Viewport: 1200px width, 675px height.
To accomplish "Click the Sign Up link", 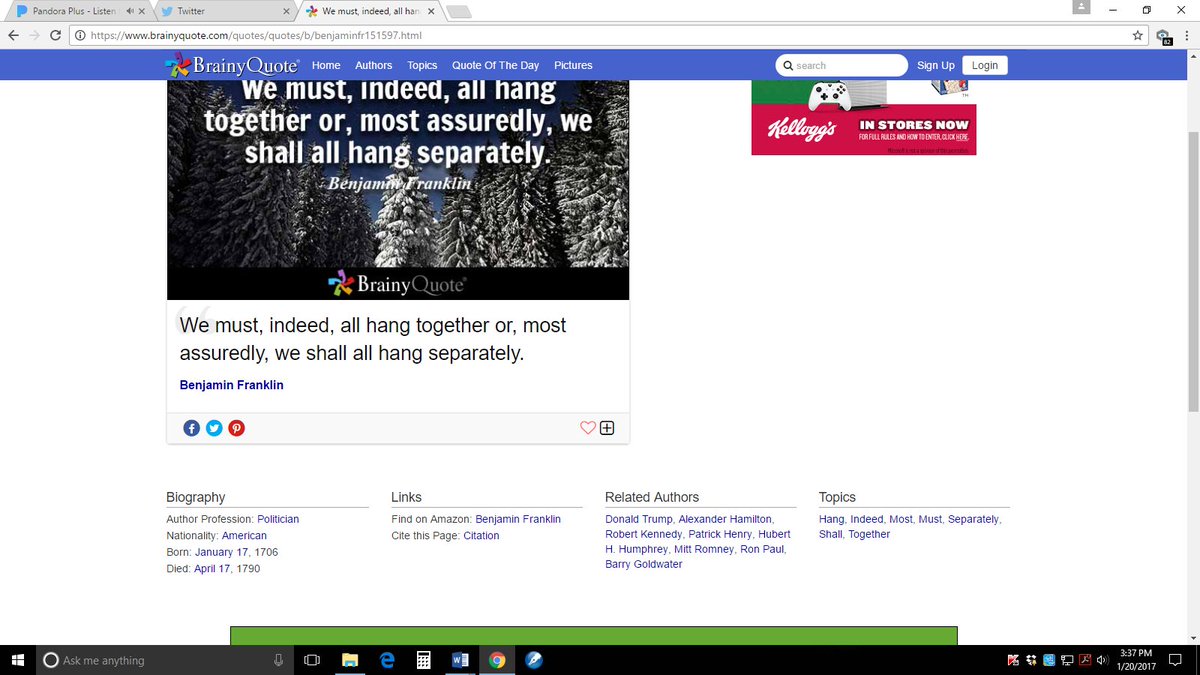I will tap(936, 65).
